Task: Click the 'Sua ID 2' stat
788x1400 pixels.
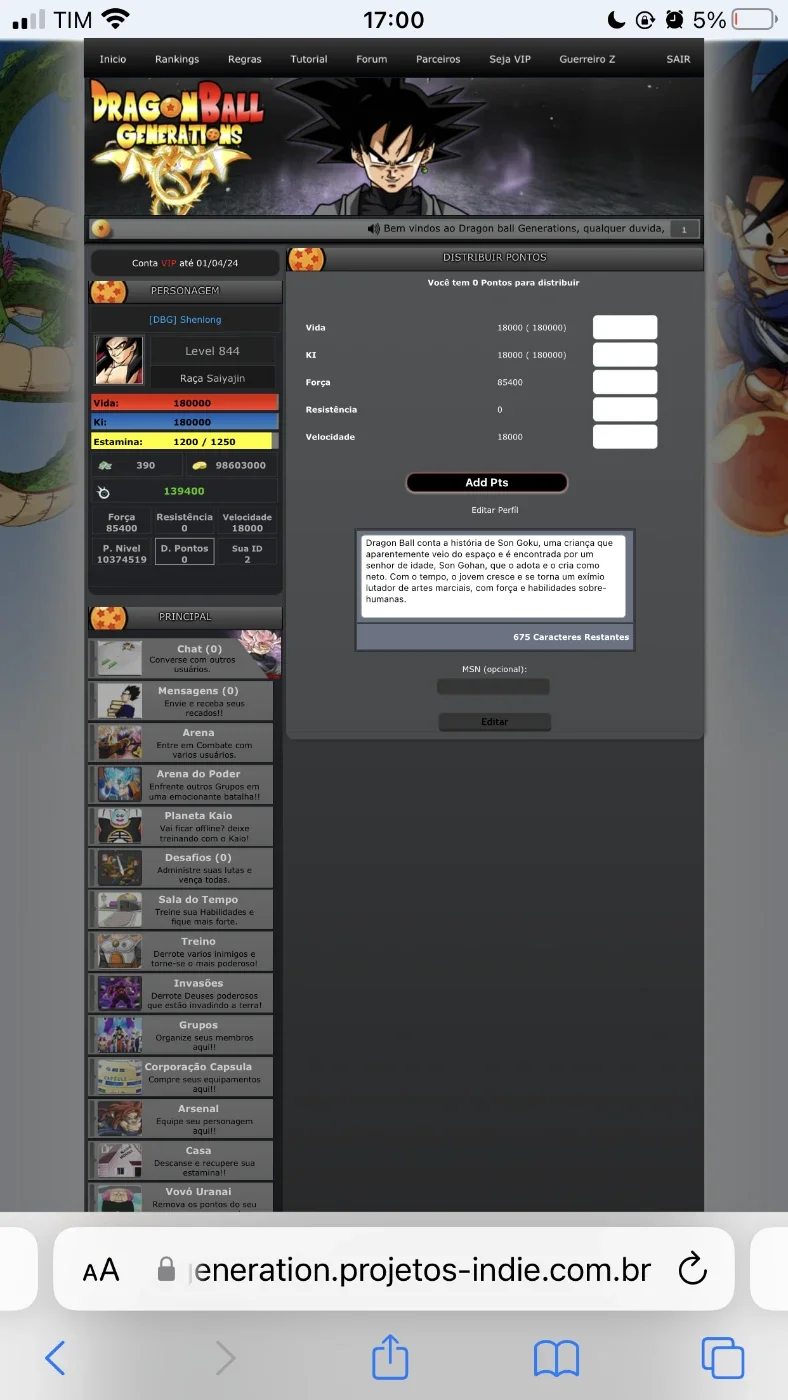Action: 247,554
